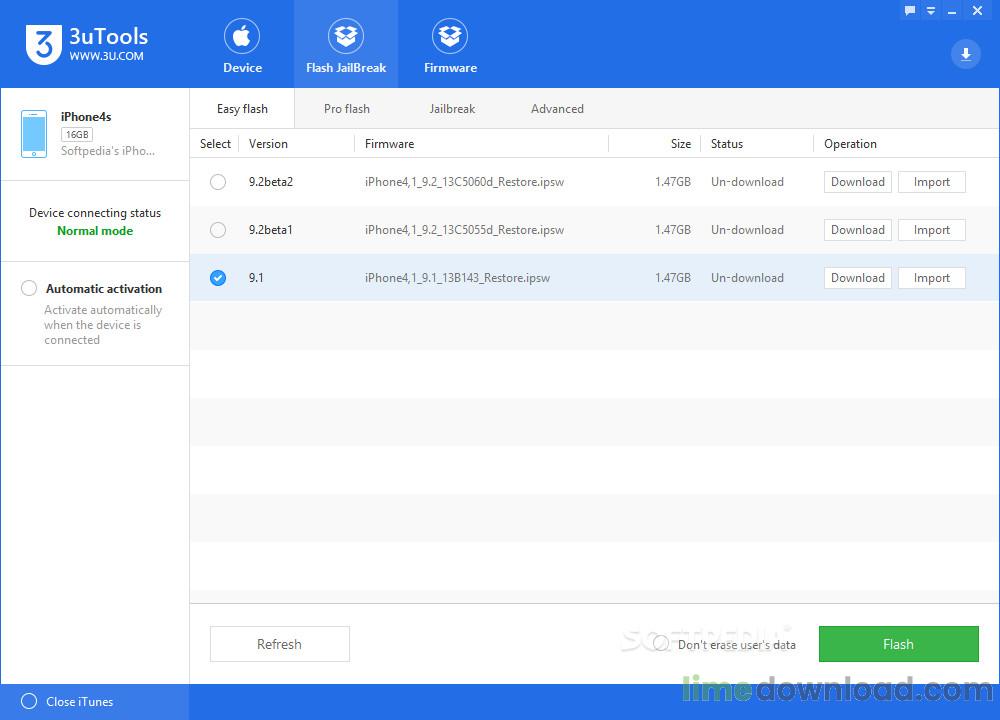Screen dimensions: 1000x720
Task: Toggle the Don't erase user's data option
Action: coord(661,643)
